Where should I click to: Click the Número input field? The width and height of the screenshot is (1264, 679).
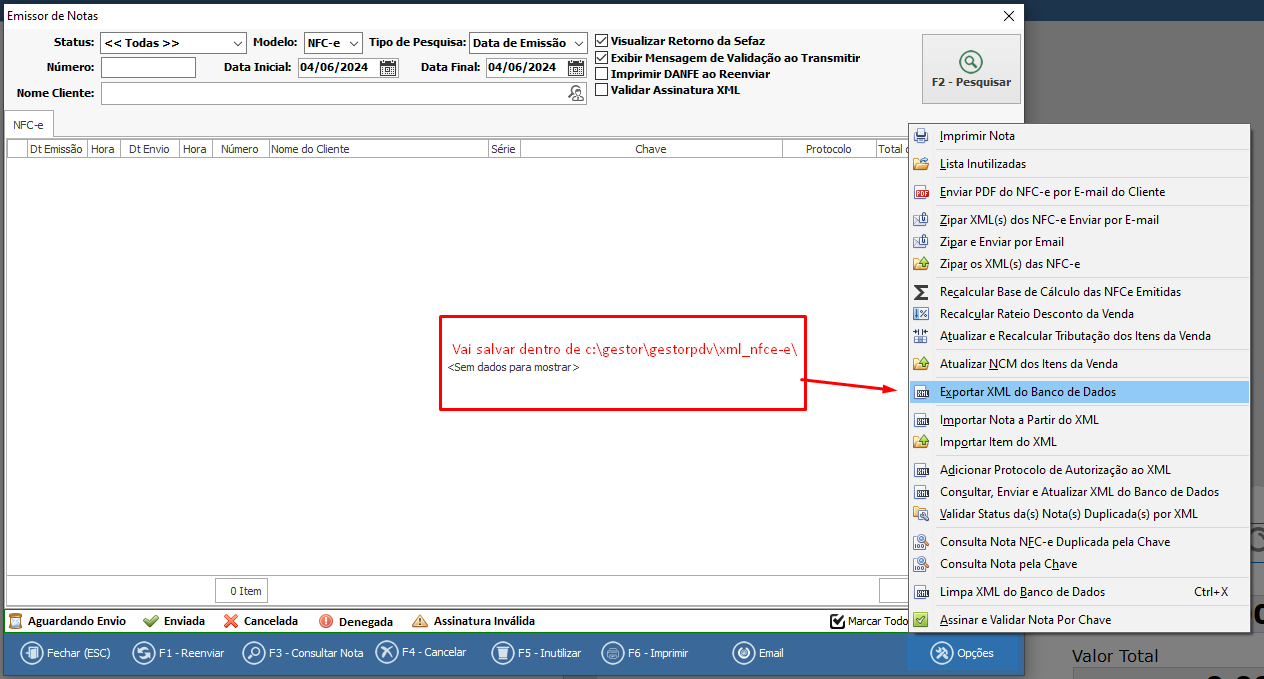point(148,68)
